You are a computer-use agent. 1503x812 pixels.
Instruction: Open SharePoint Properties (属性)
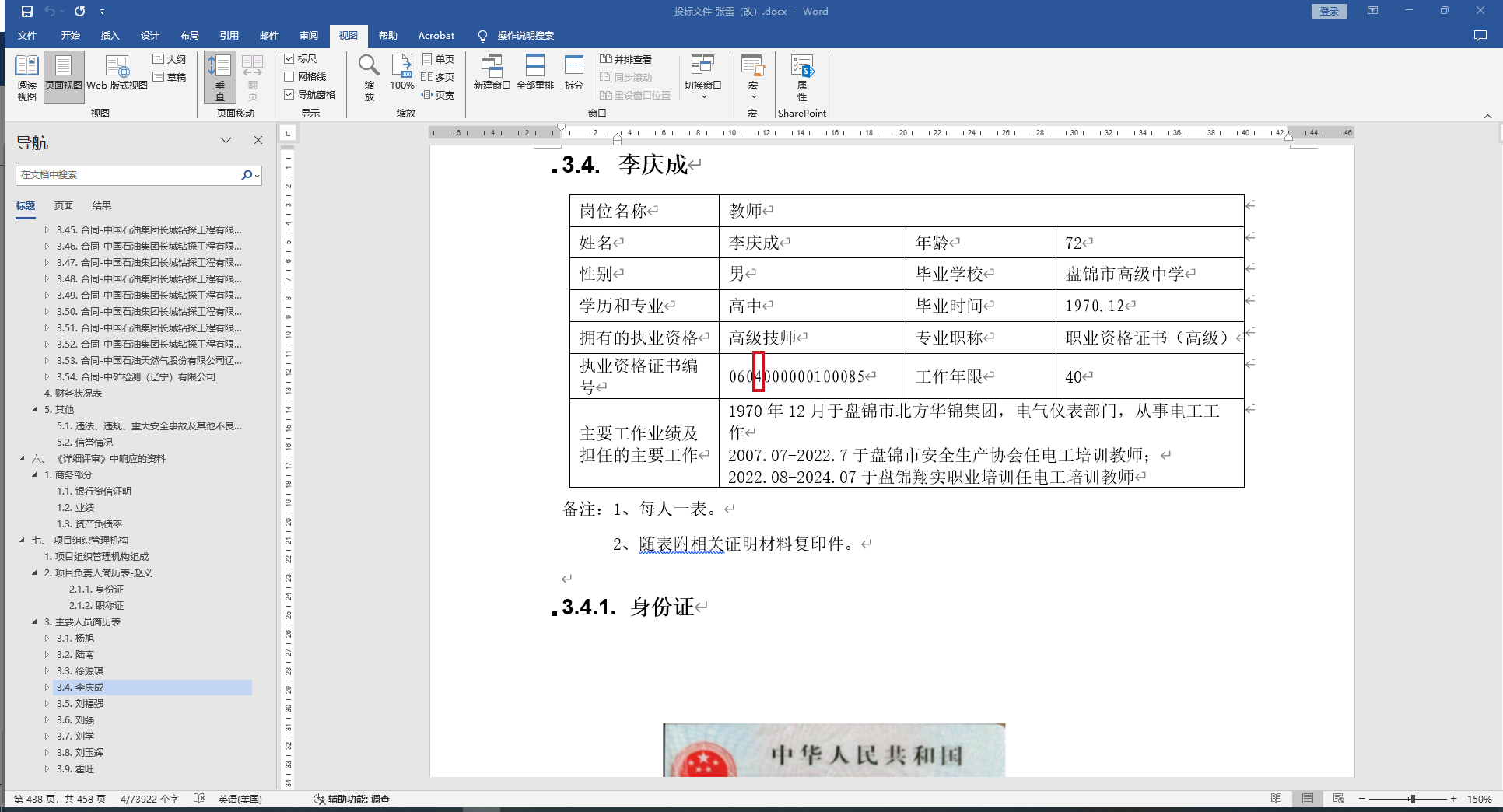(x=802, y=78)
